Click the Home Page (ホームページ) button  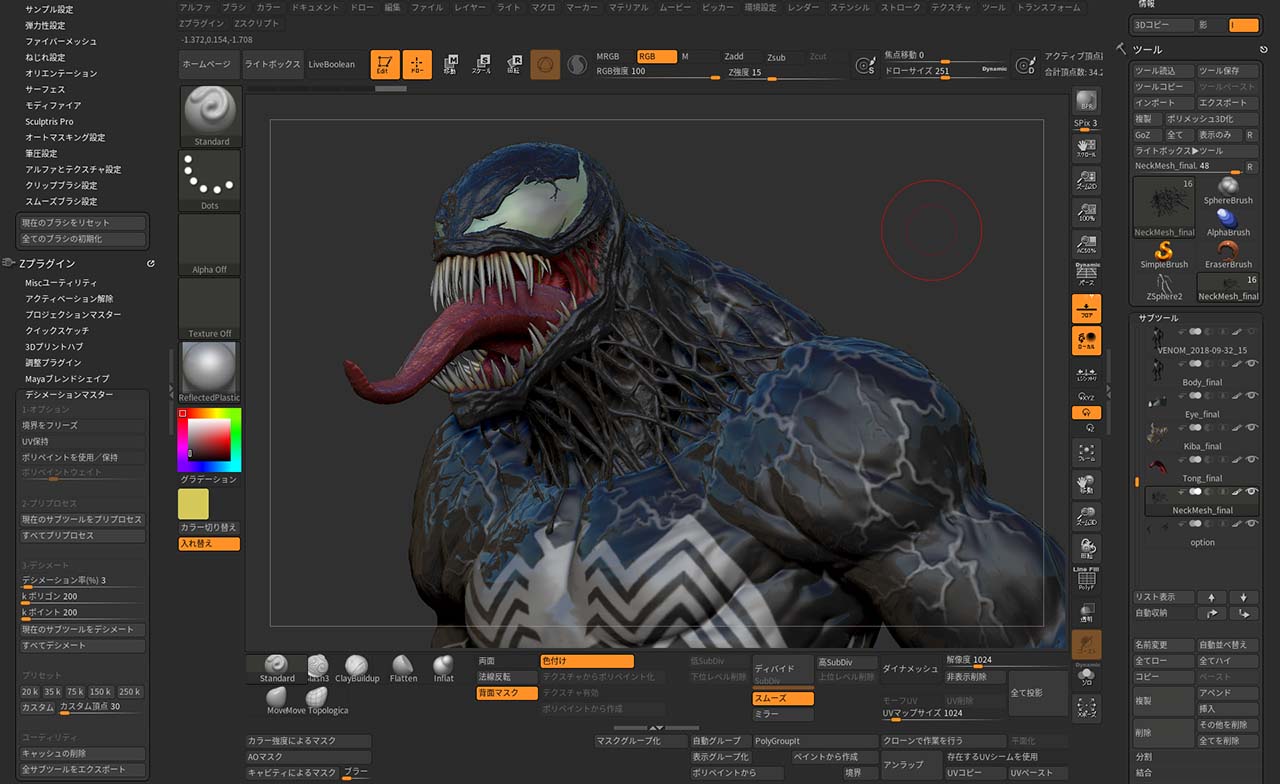pos(209,65)
